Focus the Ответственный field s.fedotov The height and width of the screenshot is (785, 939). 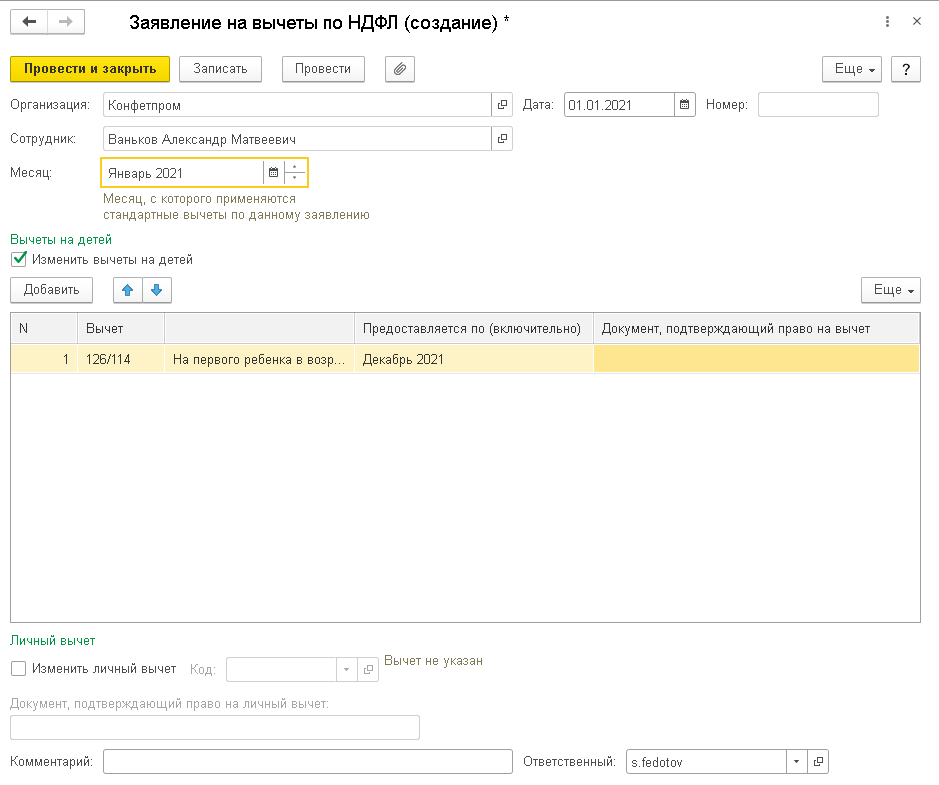(706, 762)
